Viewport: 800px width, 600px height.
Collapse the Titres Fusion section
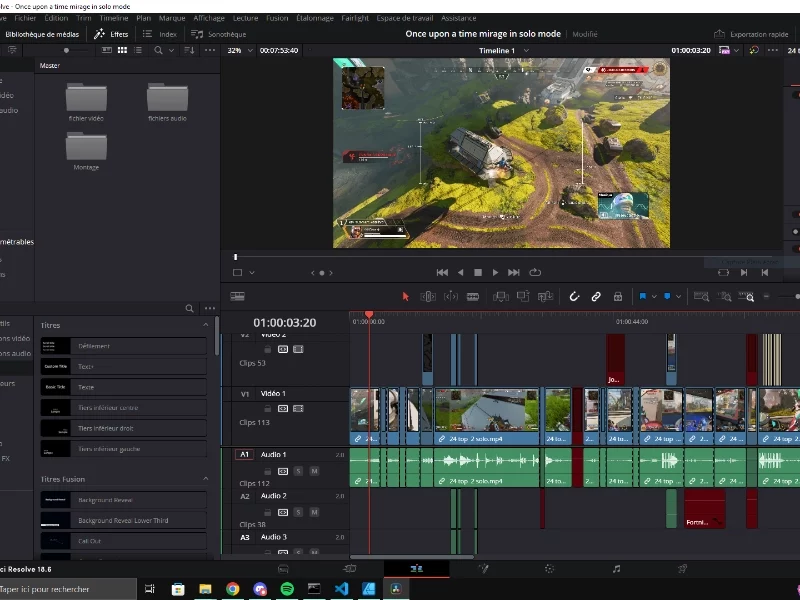(206, 479)
